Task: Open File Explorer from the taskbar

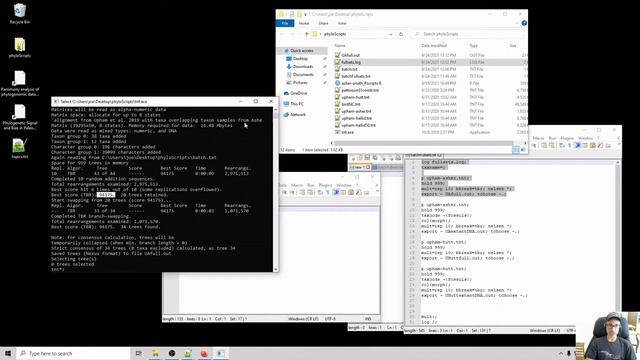Action: coord(156,353)
